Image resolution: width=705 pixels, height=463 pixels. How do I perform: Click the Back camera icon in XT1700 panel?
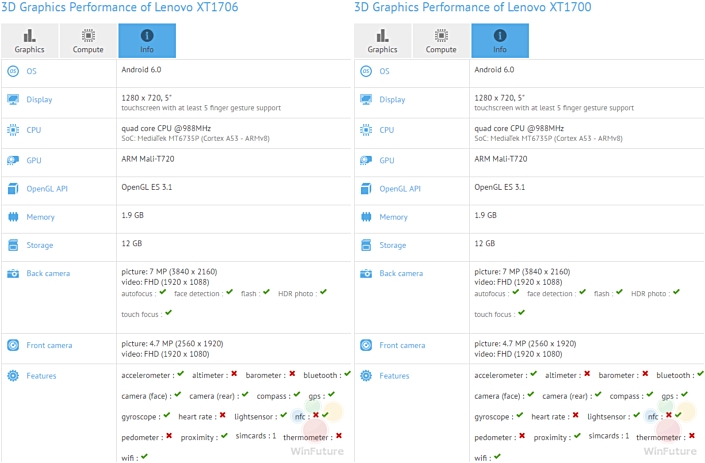366,273
